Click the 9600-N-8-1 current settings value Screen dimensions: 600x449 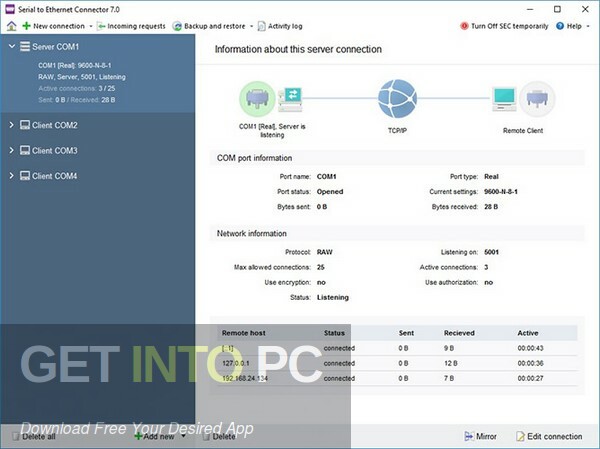501,191
